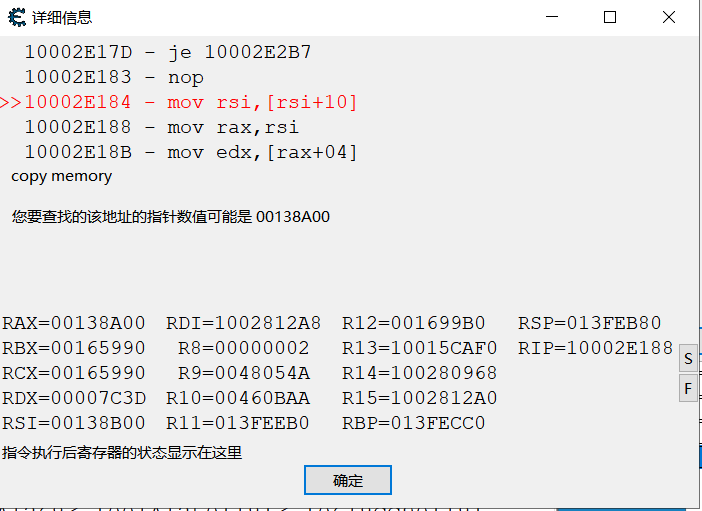702x511 pixels.
Task: Click the RBP=013FECC0 register value
Action: click(x=414, y=423)
